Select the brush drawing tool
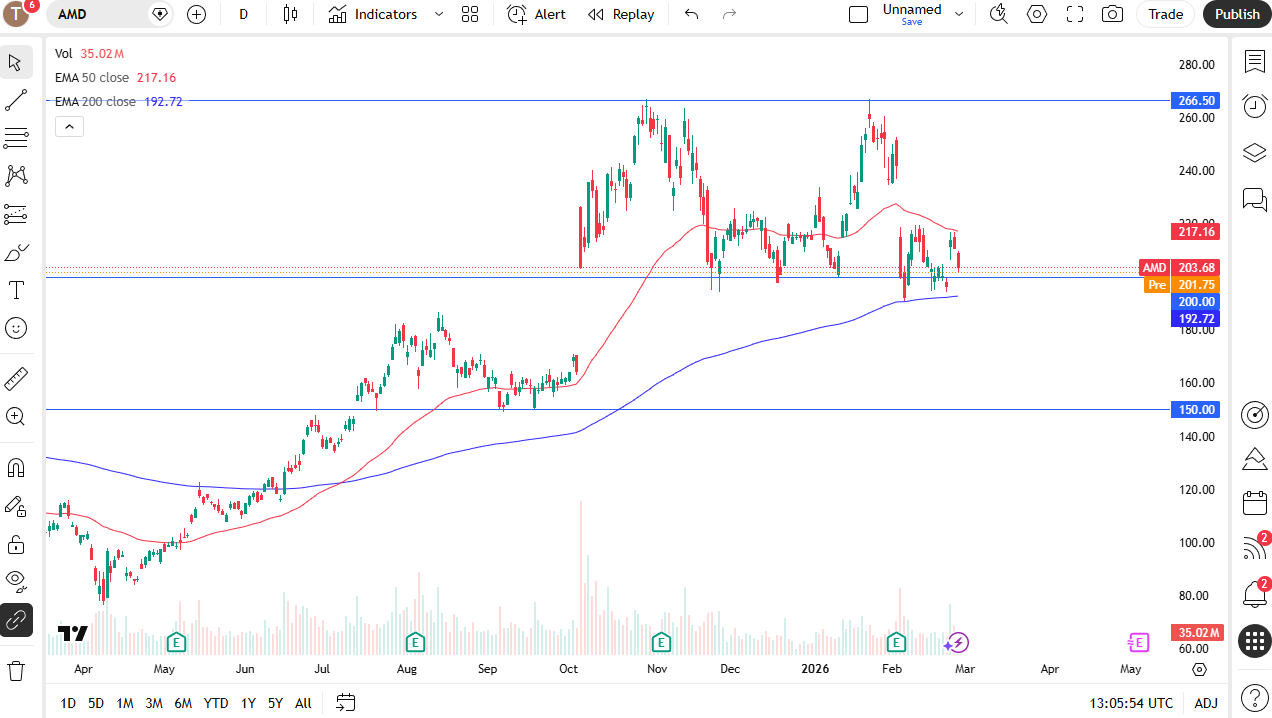This screenshot has height=718, width=1272. coord(16,252)
